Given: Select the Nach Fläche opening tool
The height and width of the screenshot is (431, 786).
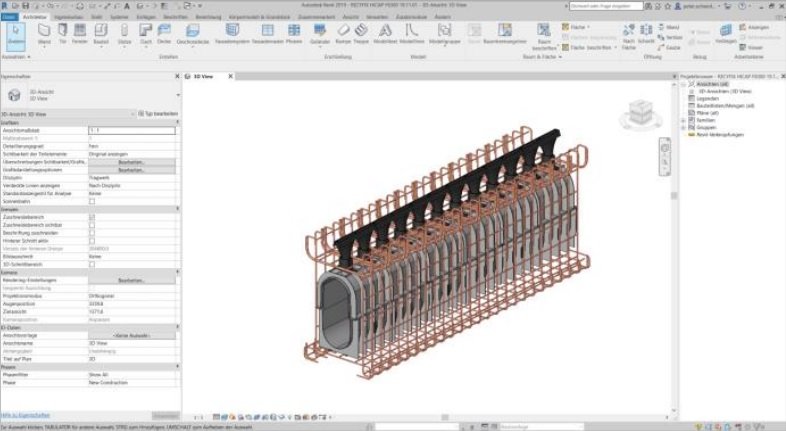Looking at the screenshot, I should (x=629, y=37).
